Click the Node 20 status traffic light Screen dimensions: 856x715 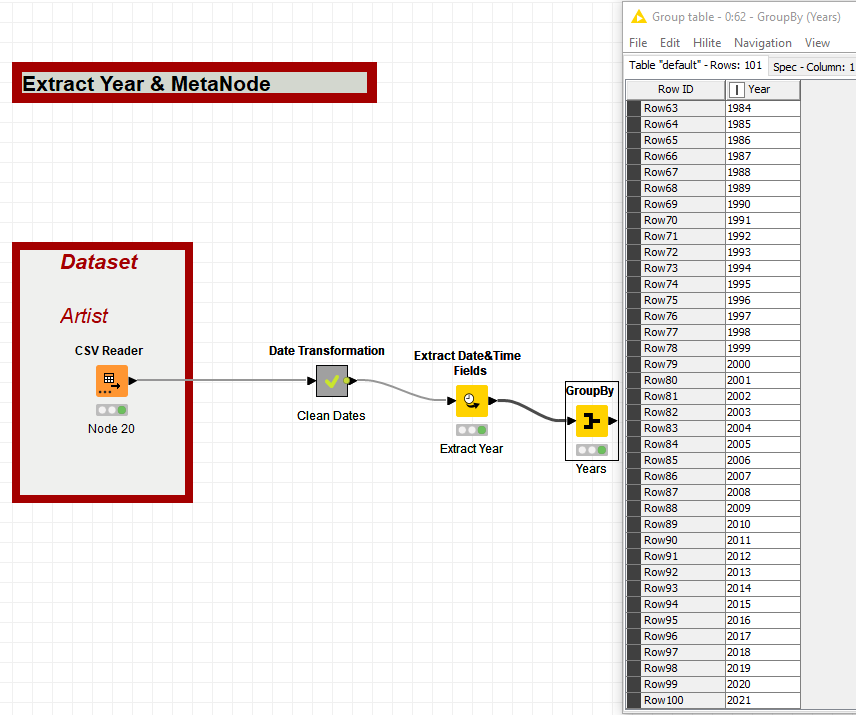pyautogui.click(x=112, y=410)
